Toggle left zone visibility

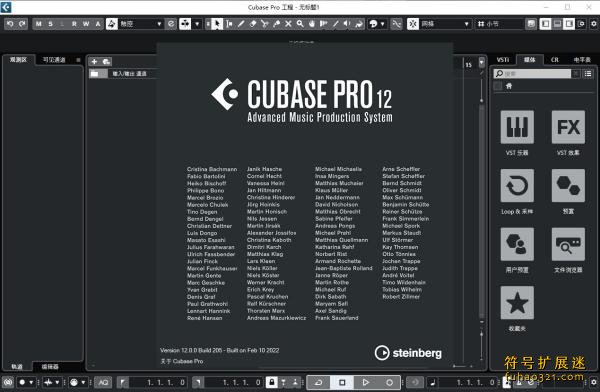pos(545,24)
